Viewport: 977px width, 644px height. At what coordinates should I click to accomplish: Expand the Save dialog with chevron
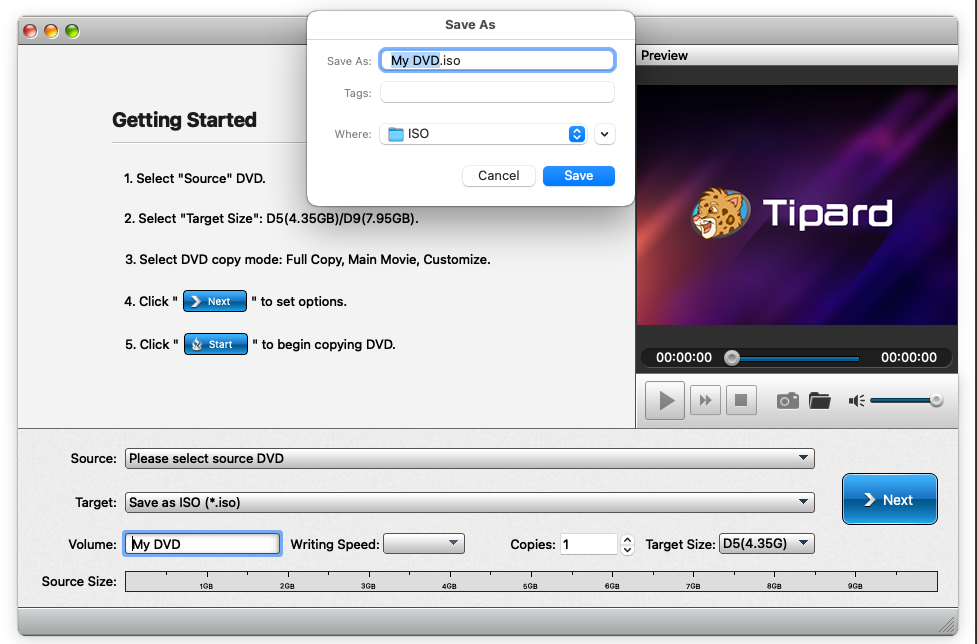604,134
